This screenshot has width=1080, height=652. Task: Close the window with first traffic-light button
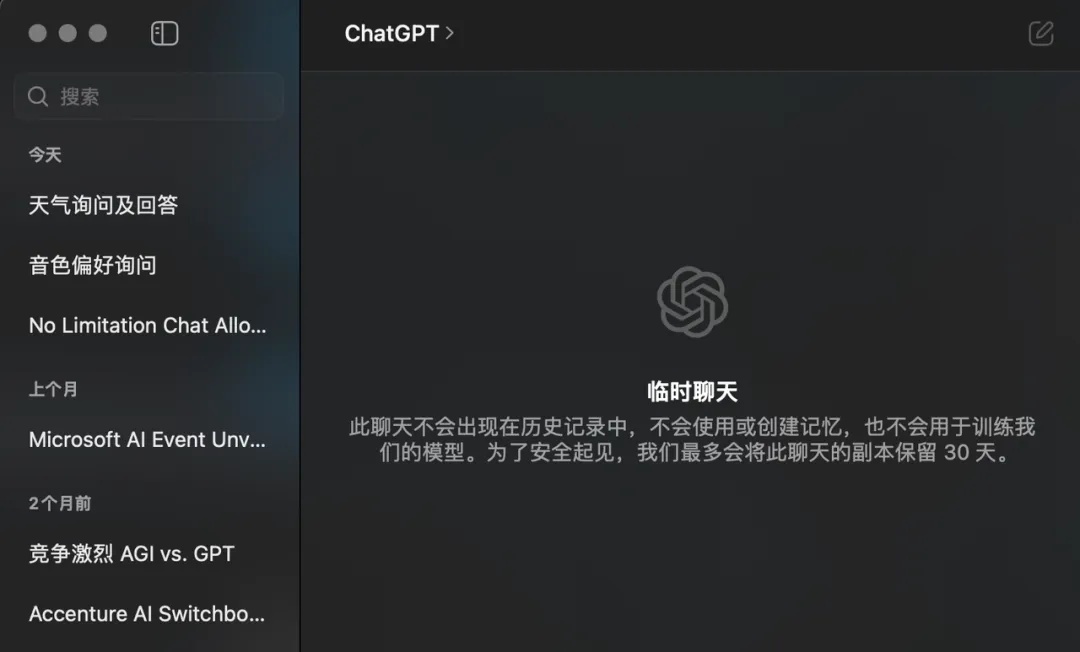coord(37,33)
